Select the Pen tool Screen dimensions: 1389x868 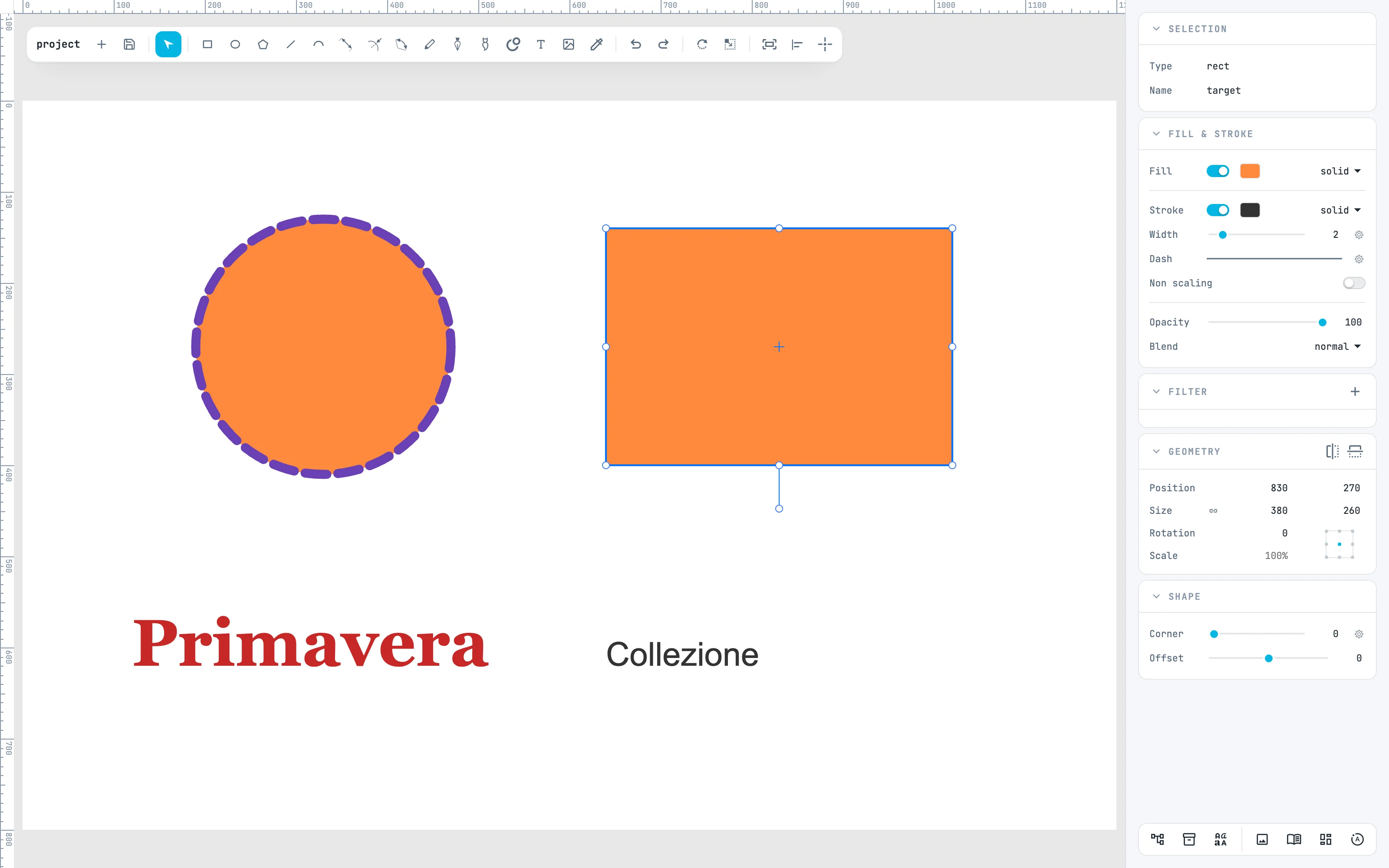458,44
